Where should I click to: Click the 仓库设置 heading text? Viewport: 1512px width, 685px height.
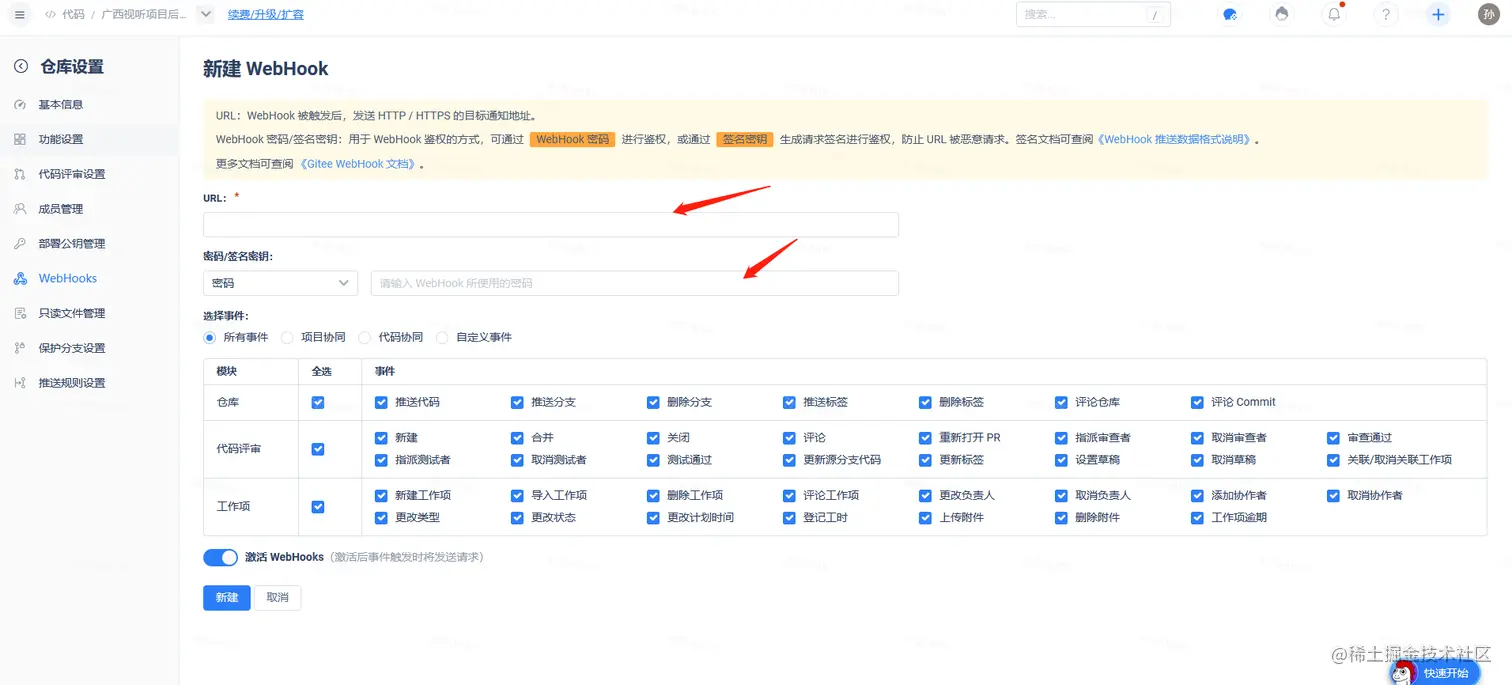tap(71, 67)
